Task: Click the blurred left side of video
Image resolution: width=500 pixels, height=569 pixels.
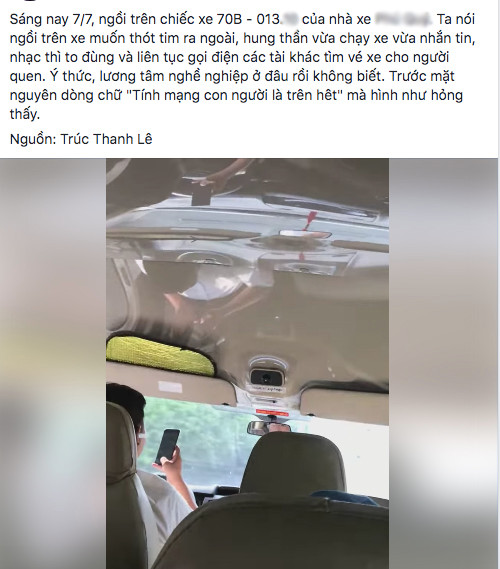Action: (53, 363)
